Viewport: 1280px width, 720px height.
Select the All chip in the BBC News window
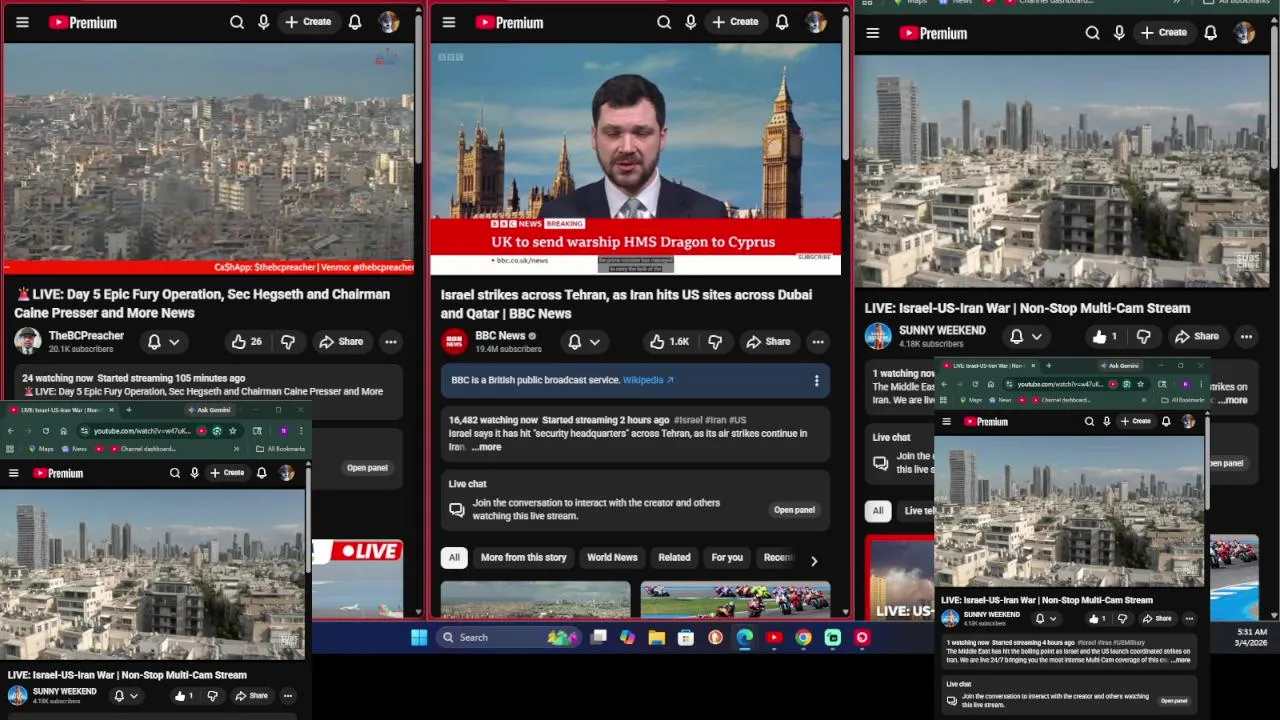454,558
